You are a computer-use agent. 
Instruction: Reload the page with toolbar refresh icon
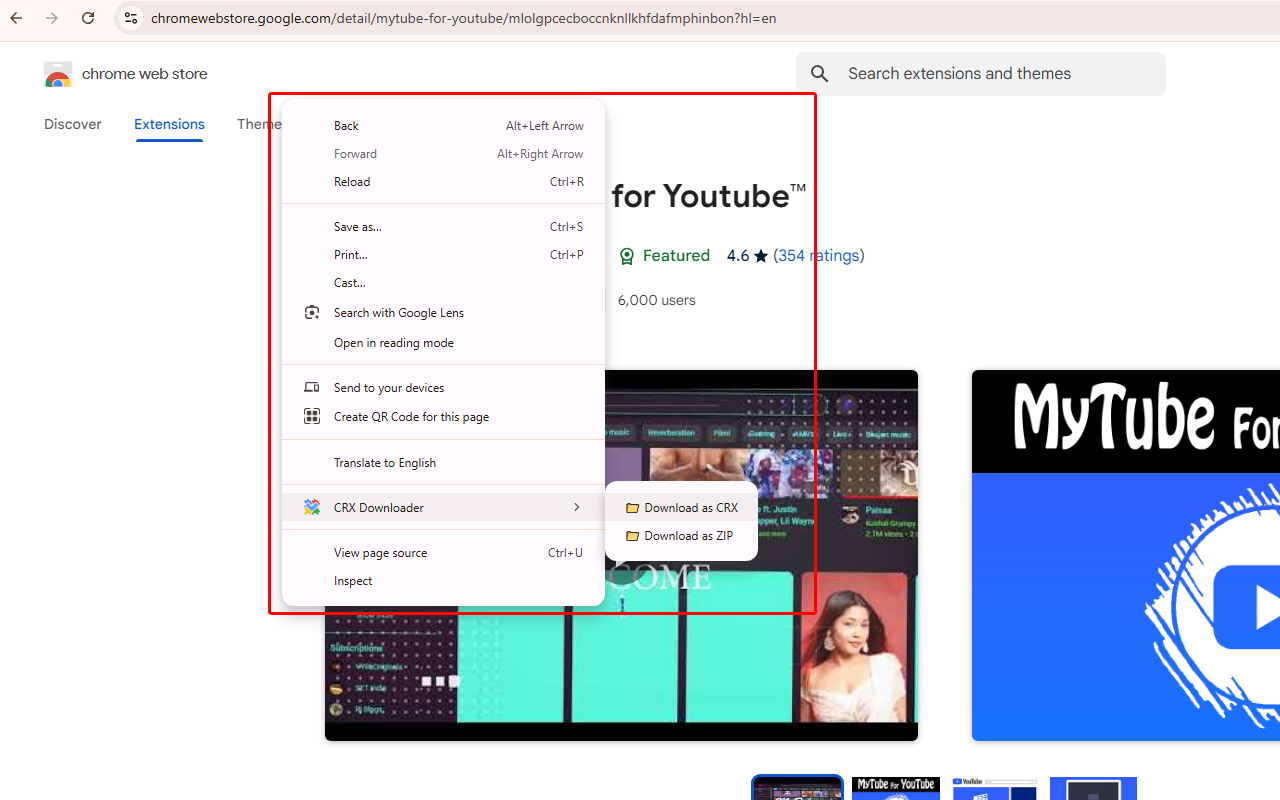(x=88, y=18)
